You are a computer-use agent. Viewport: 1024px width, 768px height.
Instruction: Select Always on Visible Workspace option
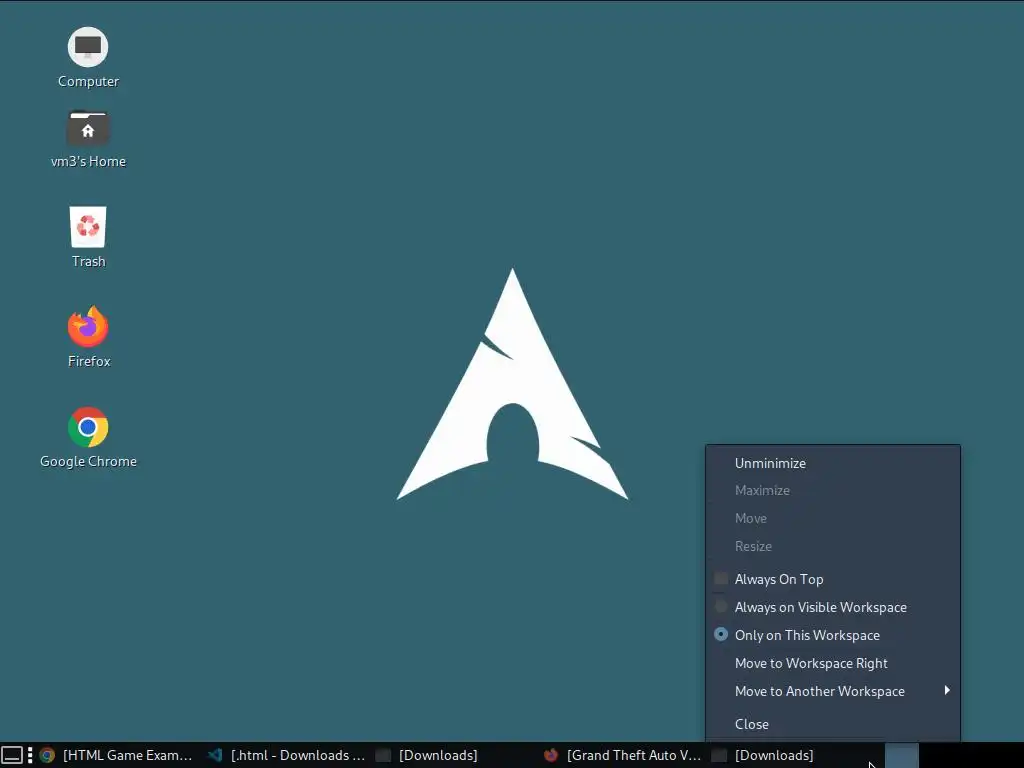[x=833, y=607]
